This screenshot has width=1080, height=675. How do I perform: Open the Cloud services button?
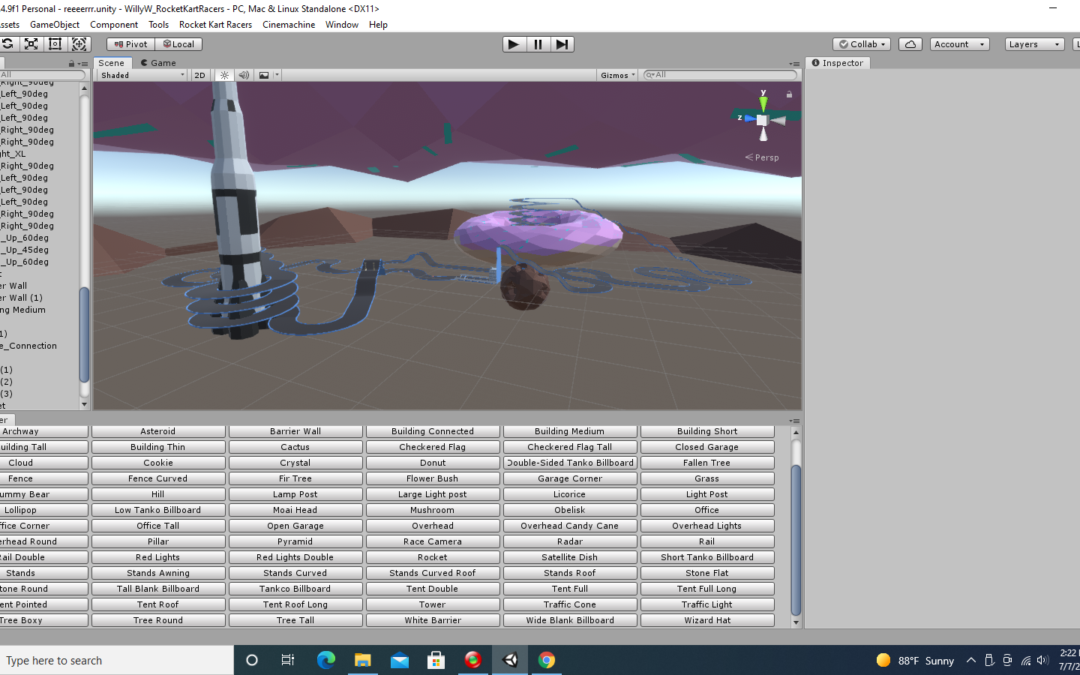point(910,44)
